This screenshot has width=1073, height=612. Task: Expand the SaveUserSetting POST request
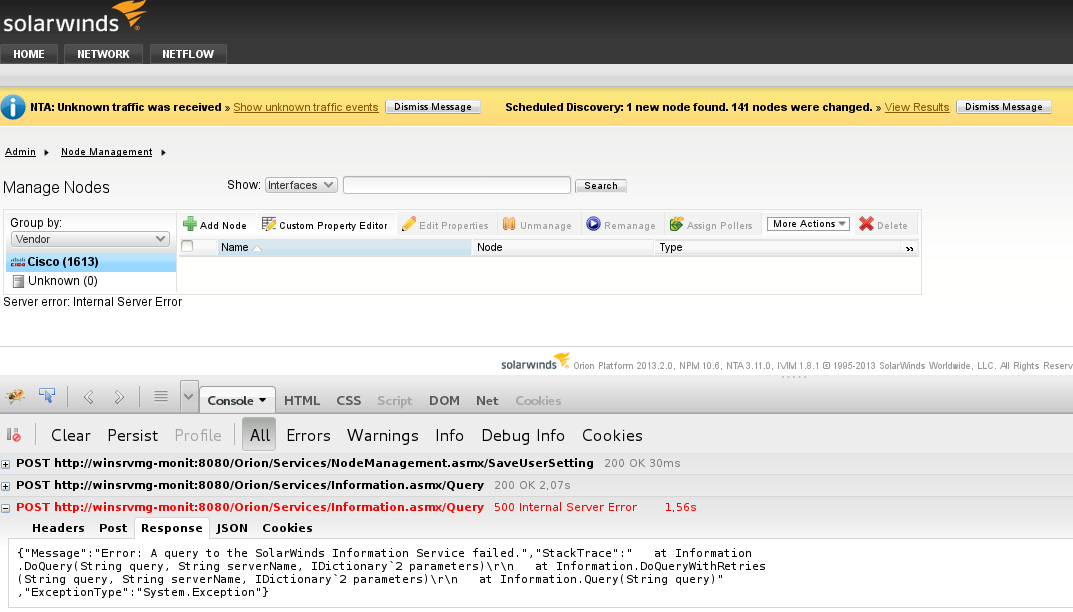coord(5,464)
